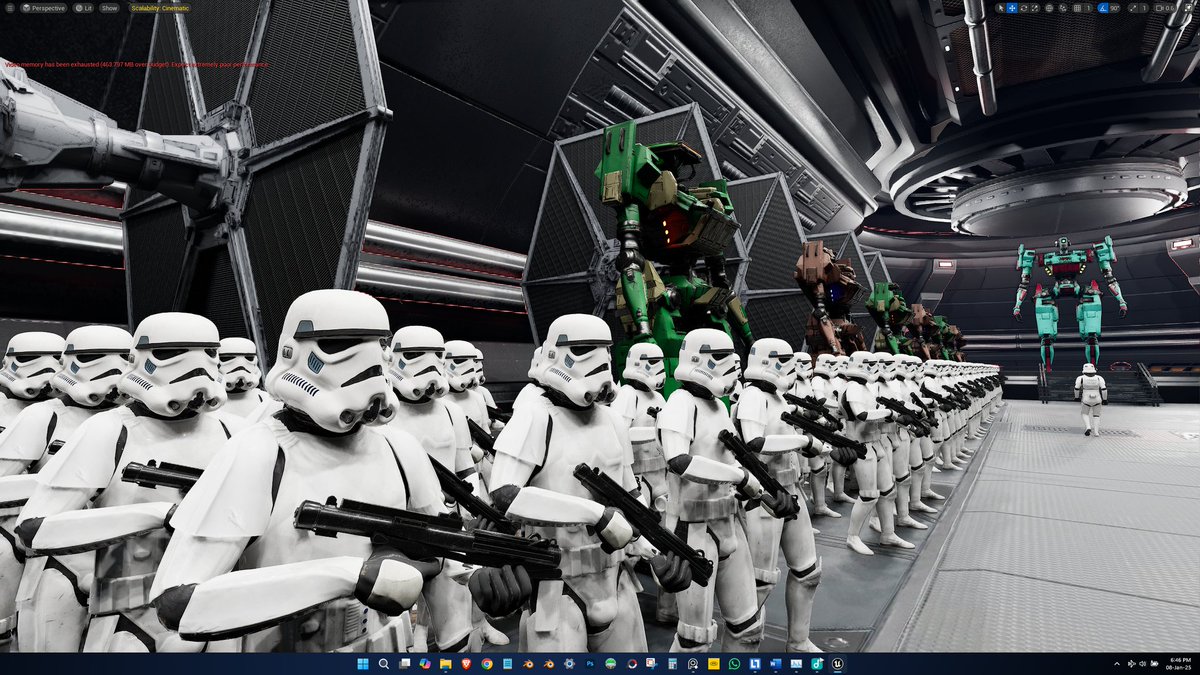Image resolution: width=1200 pixels, height=675 pixels.
Task: Open the camera speed 0.6 setting
Action: coord(1164,8)
